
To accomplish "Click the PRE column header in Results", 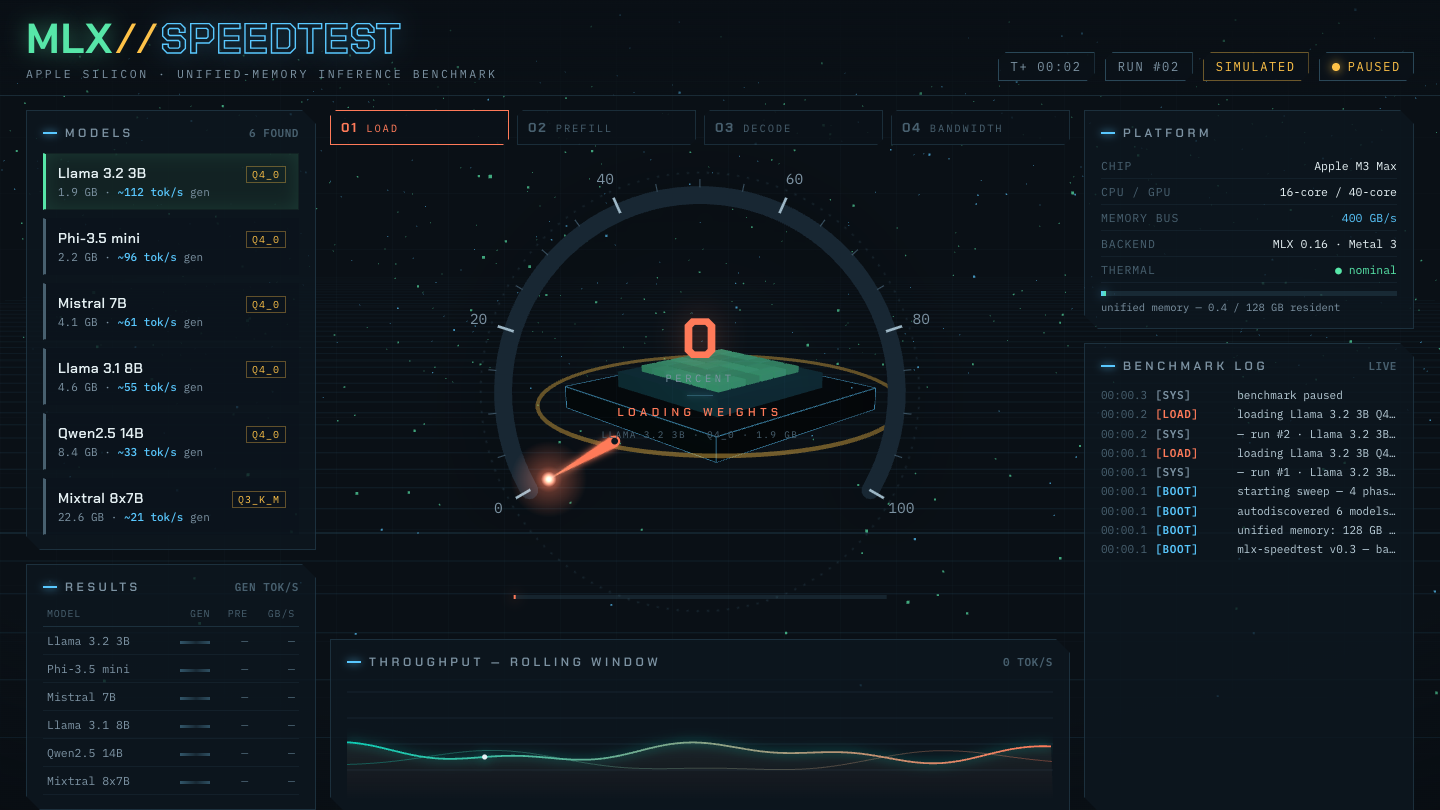I will (x=238, y=614).
